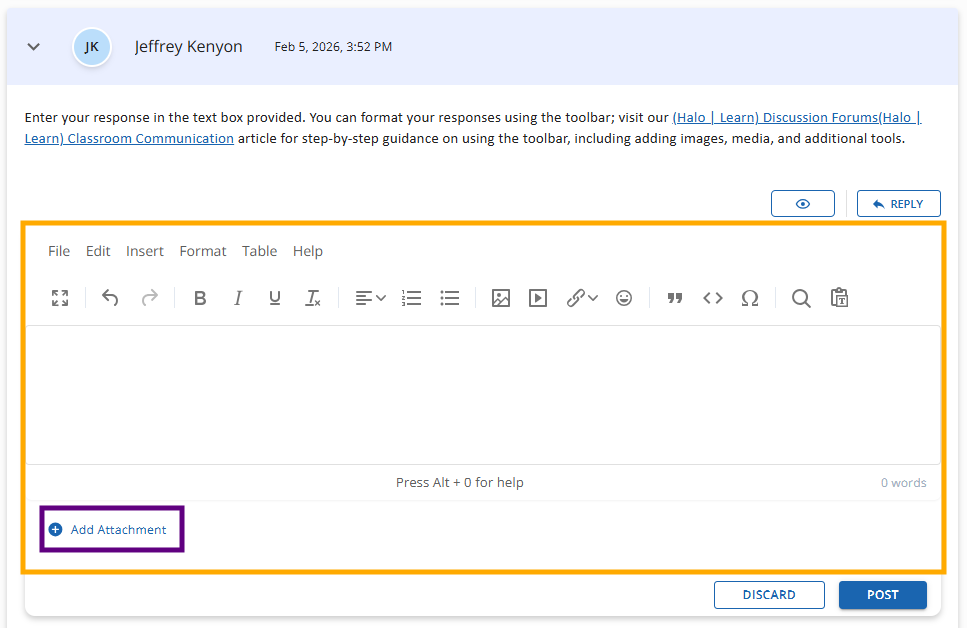Toggle italic text formatting
This screenshot has width=967, height=628.
tap(238, 298)
